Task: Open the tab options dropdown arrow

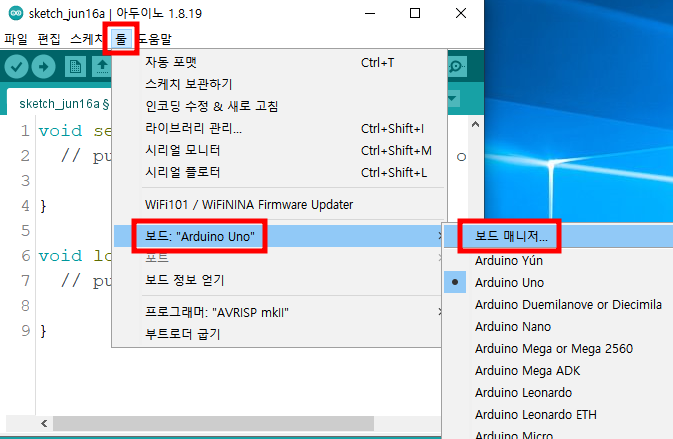Action: [453, 99]
